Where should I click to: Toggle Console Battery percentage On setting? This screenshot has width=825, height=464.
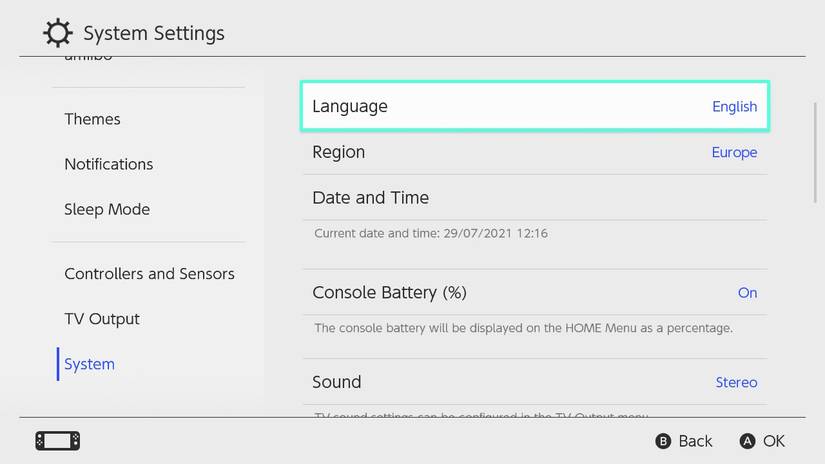[747, 293]
